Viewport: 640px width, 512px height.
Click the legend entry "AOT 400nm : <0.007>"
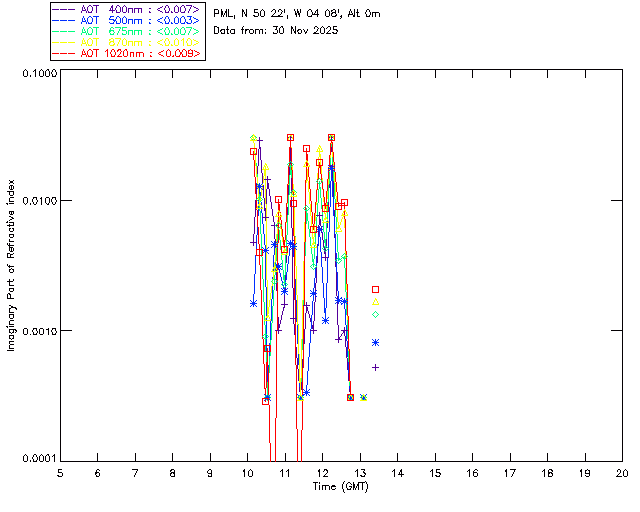tap(127, 9)
